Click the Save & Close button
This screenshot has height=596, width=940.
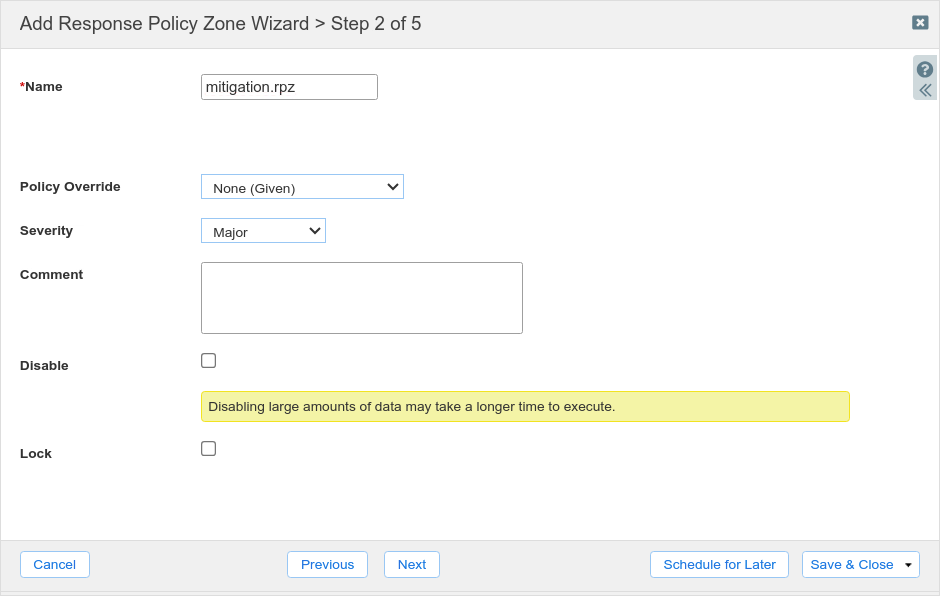click(x=851, y=565)
